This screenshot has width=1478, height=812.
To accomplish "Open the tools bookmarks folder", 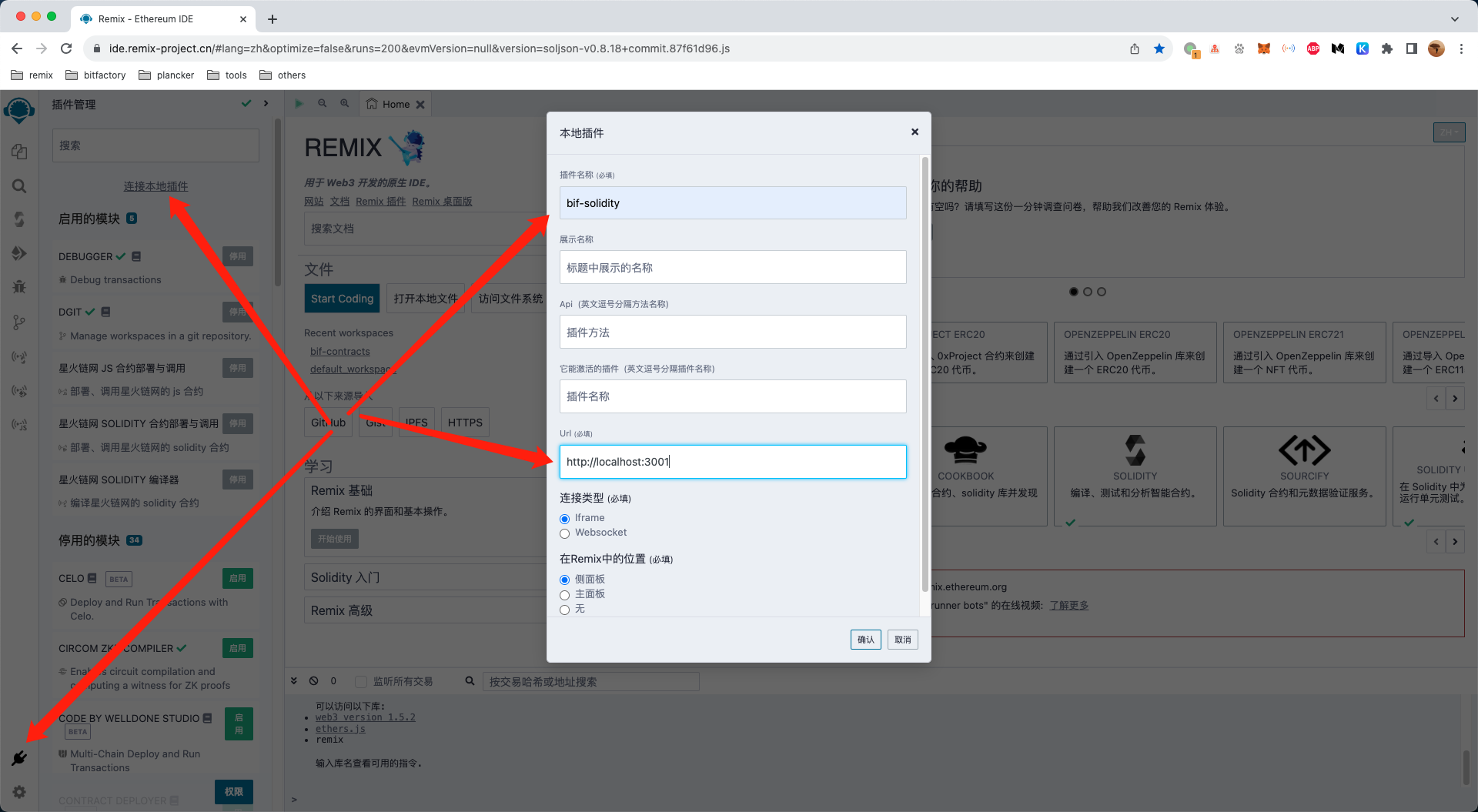I will [x=227, y=75].
